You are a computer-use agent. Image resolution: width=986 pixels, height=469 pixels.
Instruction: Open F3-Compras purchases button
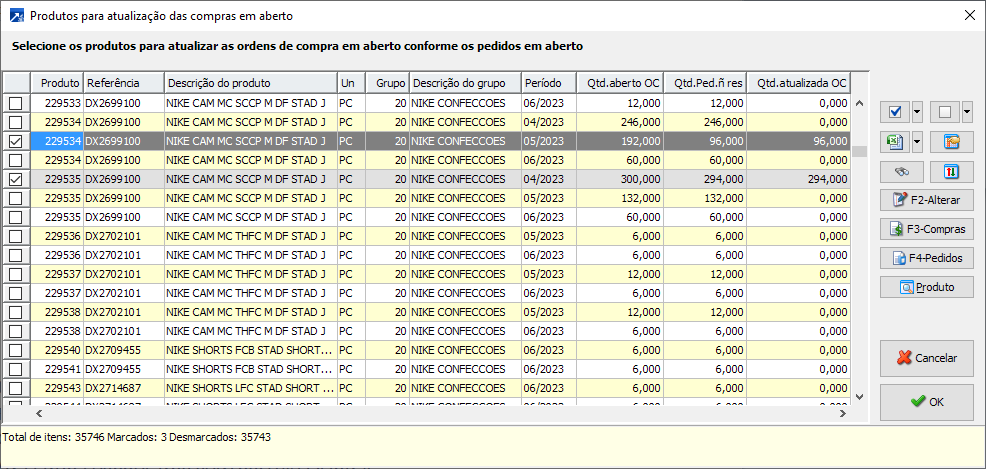coord(926,229)
